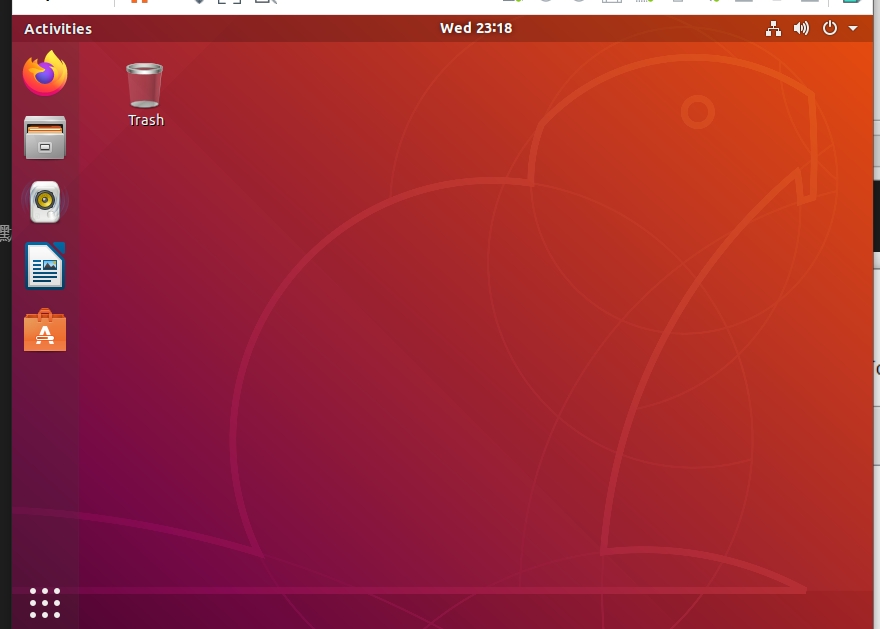
Task: Open the Files file manager
Action: (45, 138)
